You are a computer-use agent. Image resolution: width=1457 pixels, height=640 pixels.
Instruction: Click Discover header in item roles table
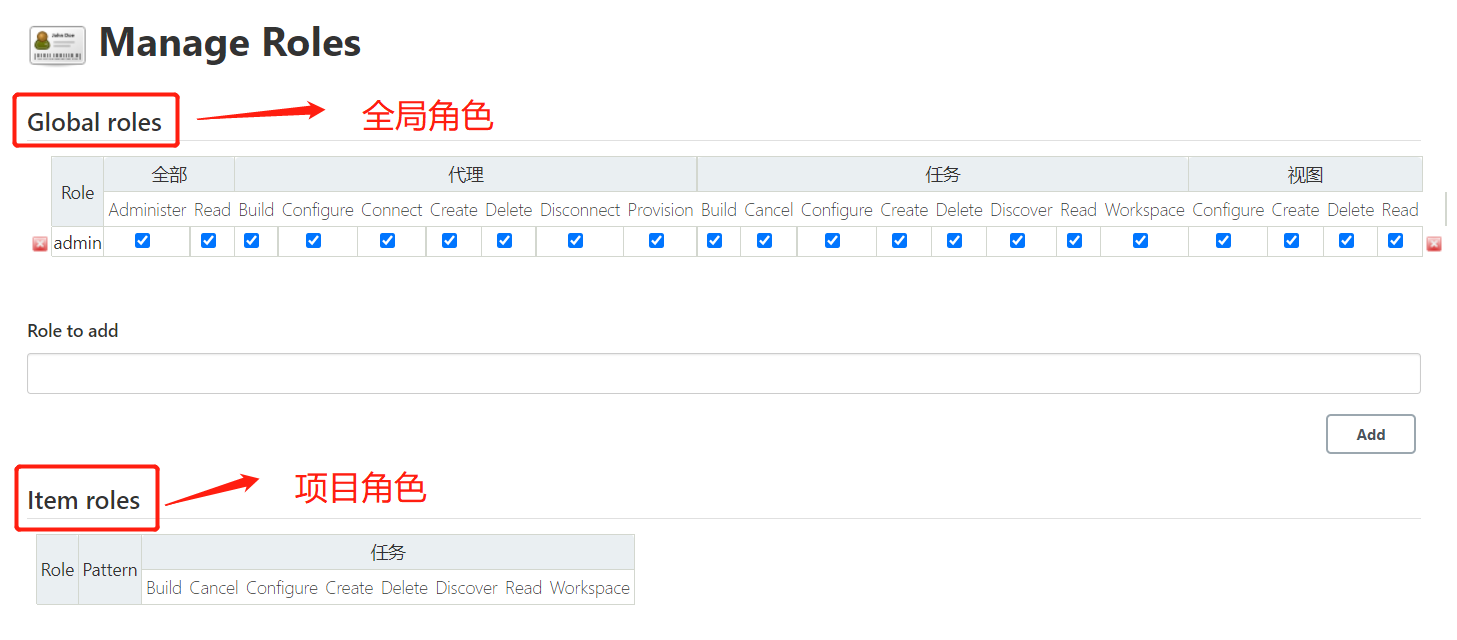(466, 588)
